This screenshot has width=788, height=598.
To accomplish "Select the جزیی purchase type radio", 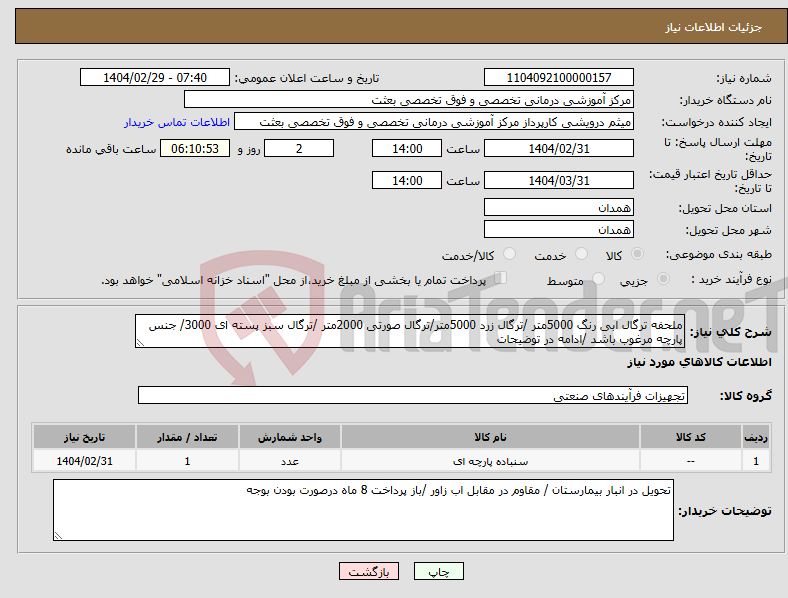I will [x=663, y=279].
